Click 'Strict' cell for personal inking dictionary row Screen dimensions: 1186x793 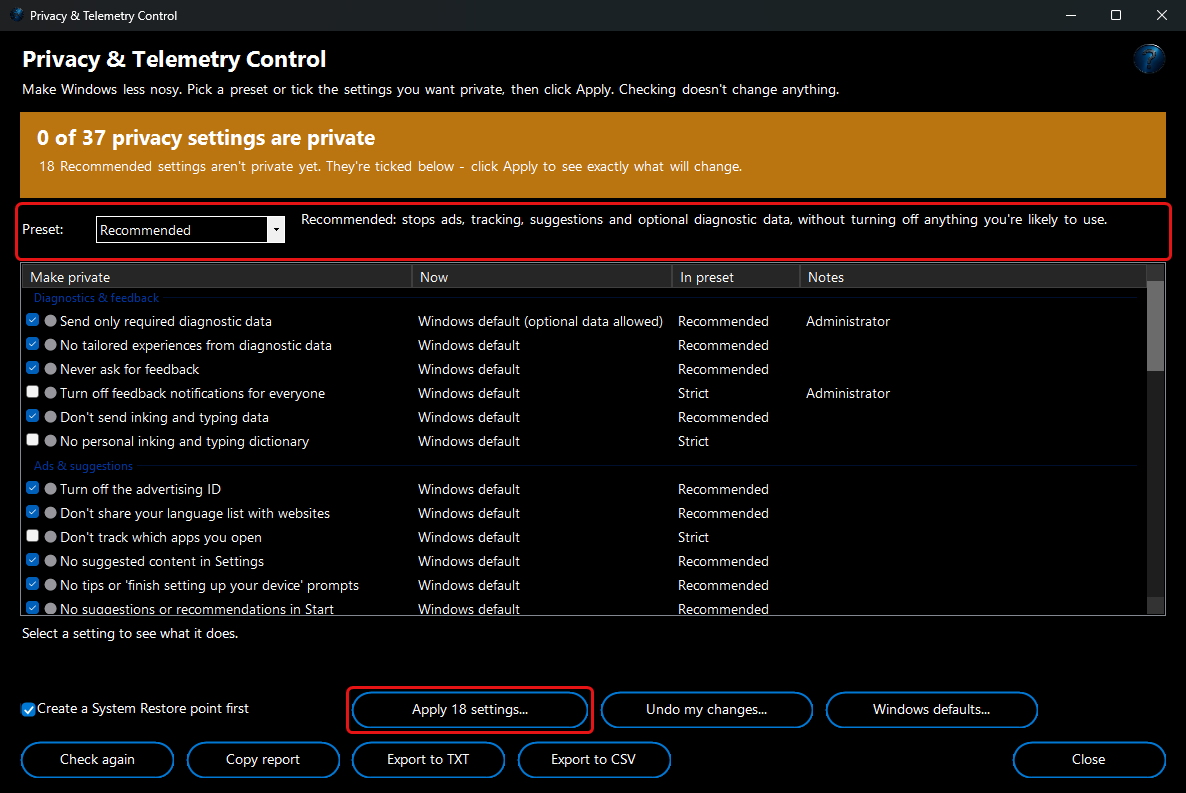[693, 441]
